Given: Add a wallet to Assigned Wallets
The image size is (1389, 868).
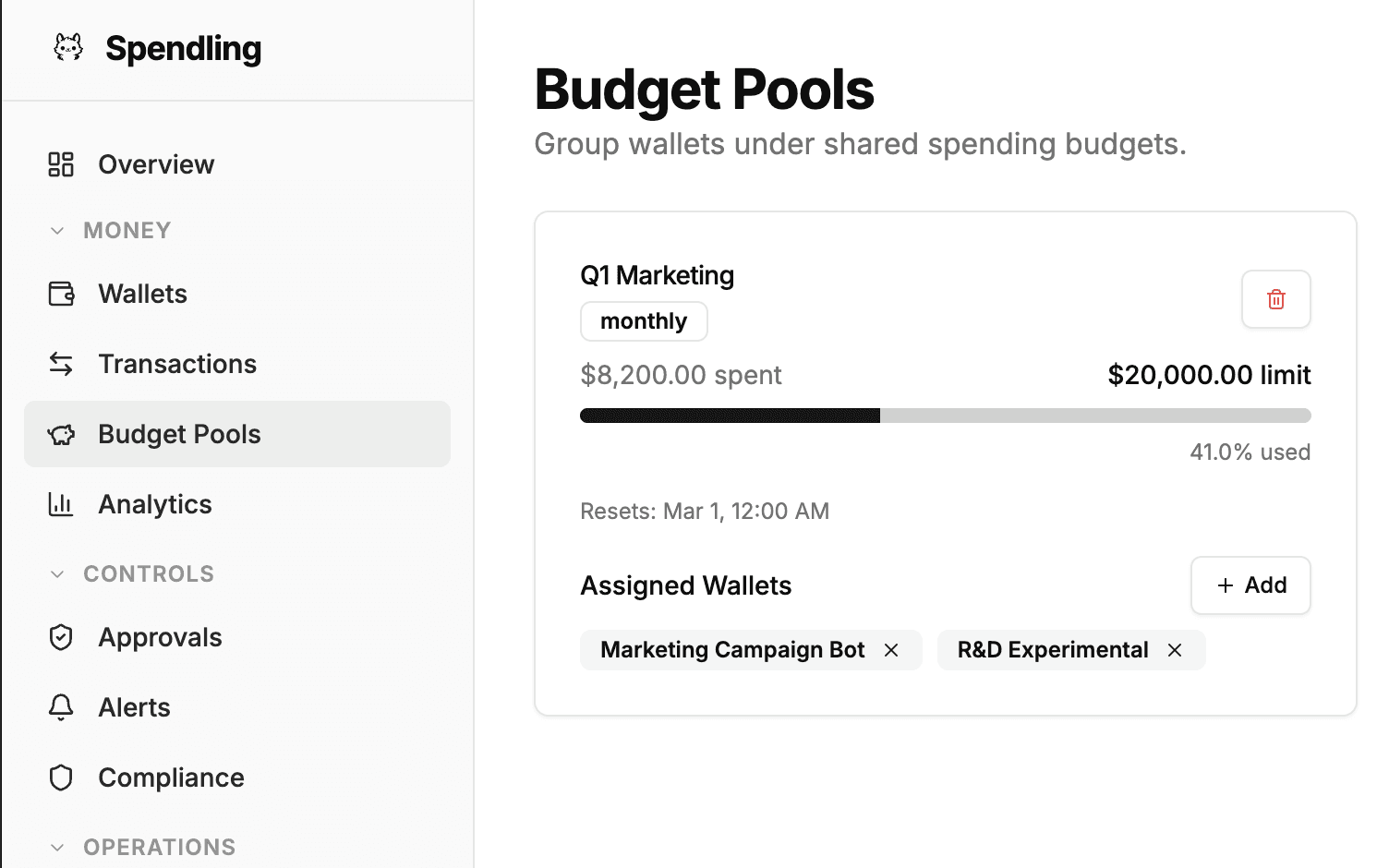Looking at the screenshot, I should point(1250,585).
